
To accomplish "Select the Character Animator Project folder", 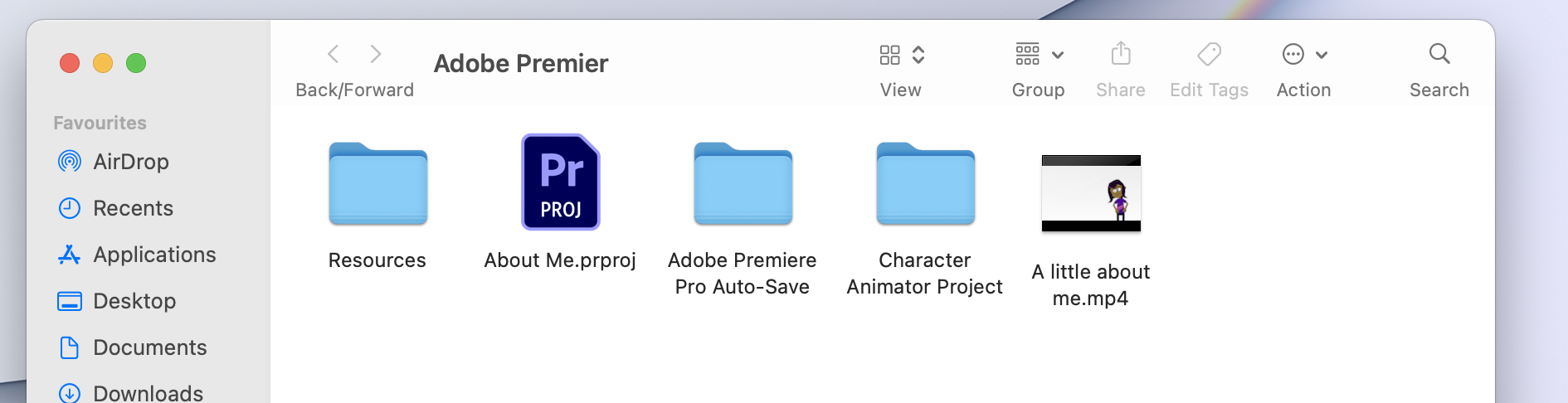I will point(926,183).
